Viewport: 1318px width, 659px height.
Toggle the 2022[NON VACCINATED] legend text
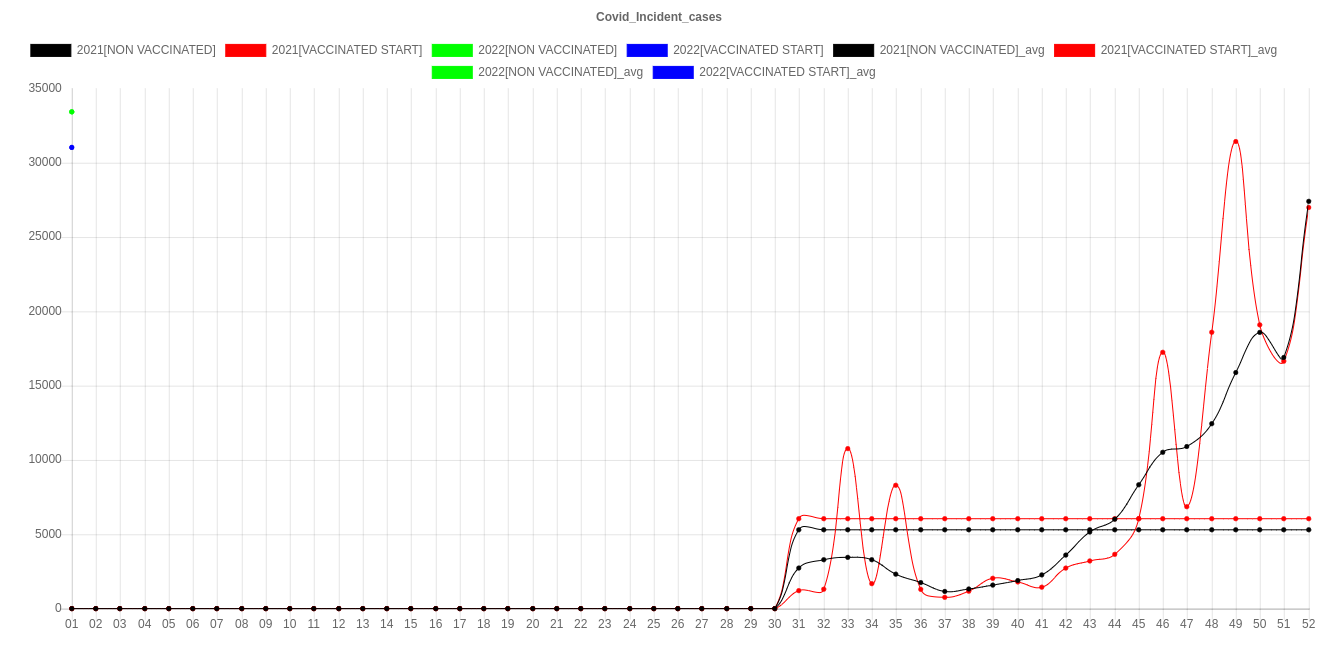click(547, 50)
